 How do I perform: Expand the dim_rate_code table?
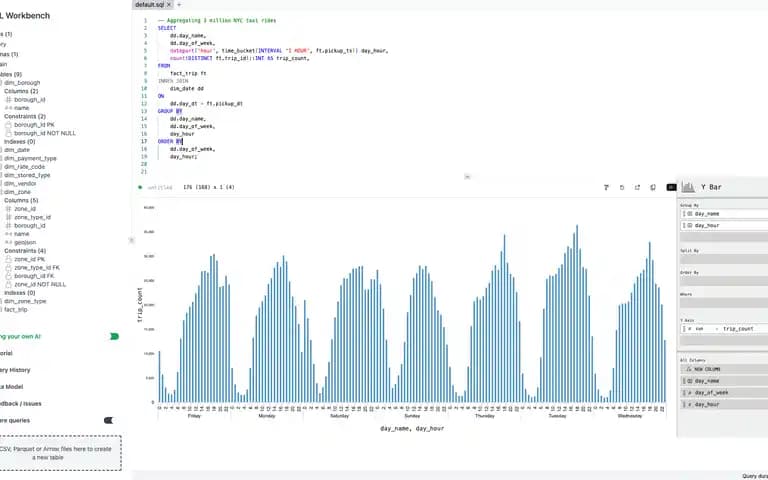click(24, 167)
